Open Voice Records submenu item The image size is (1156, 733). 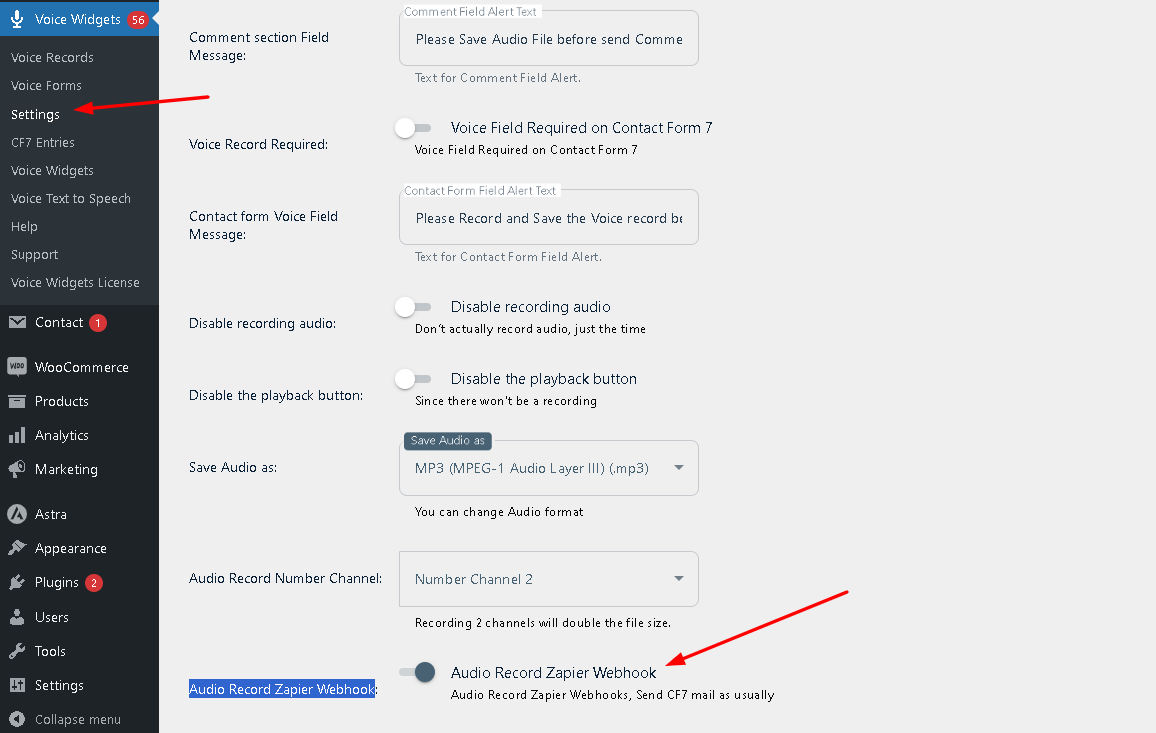click(x=52, y=58)
